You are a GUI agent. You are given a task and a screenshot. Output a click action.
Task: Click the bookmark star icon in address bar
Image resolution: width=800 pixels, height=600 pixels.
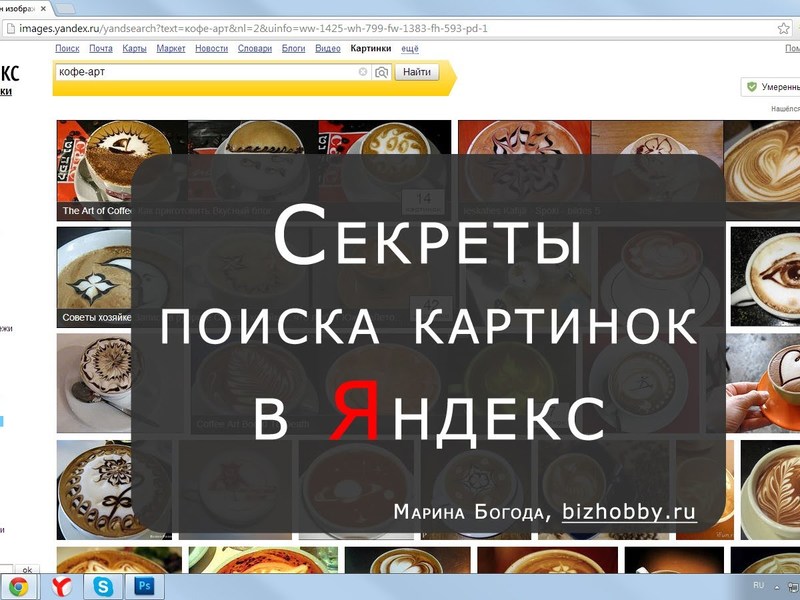pos(783,29)
